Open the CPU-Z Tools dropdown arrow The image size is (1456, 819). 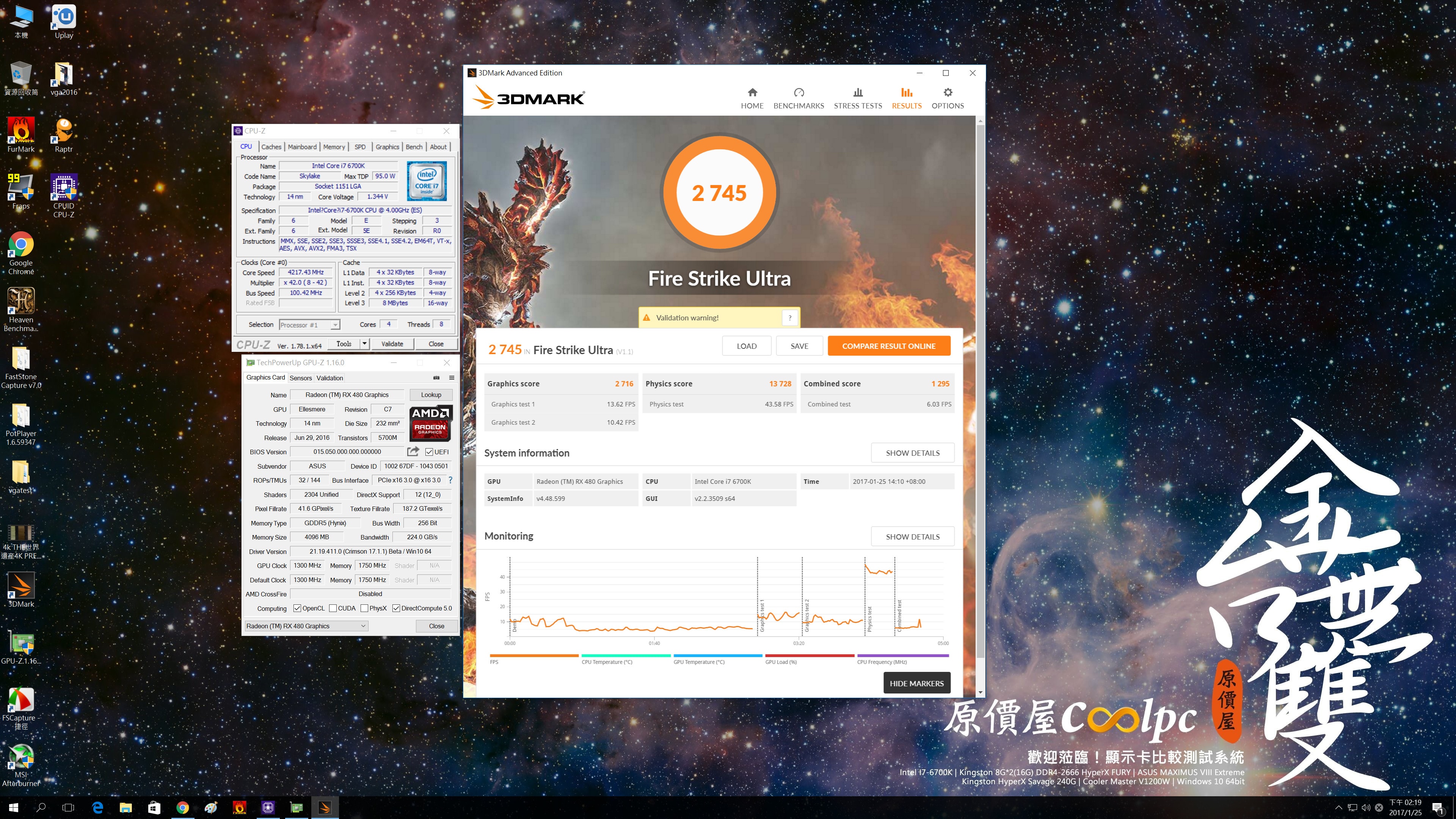pos(364,344)
